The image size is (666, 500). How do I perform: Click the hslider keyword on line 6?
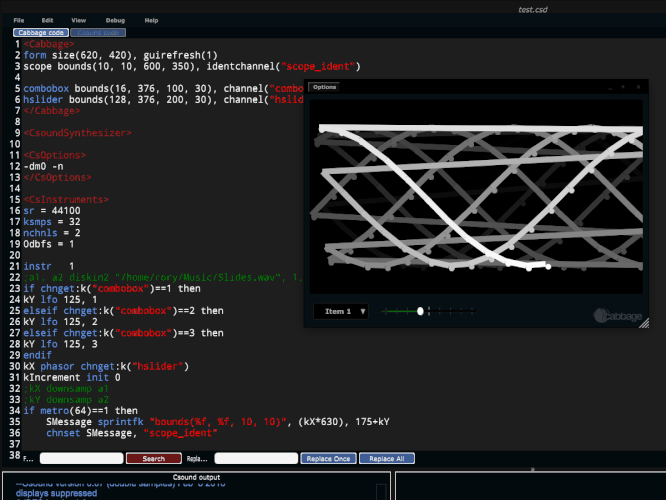point(43,99)
